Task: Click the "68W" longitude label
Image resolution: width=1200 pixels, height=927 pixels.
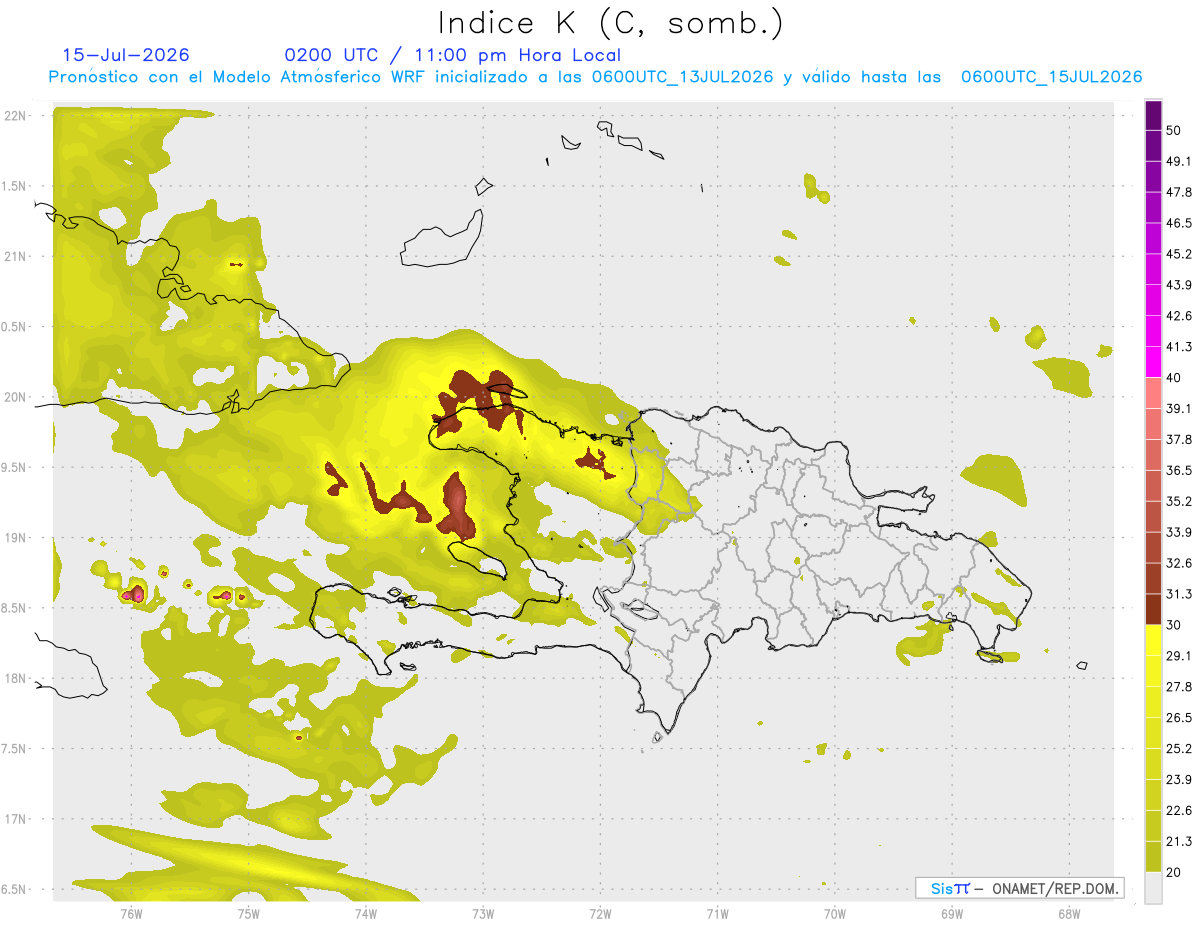Action: pos(1068,914)
